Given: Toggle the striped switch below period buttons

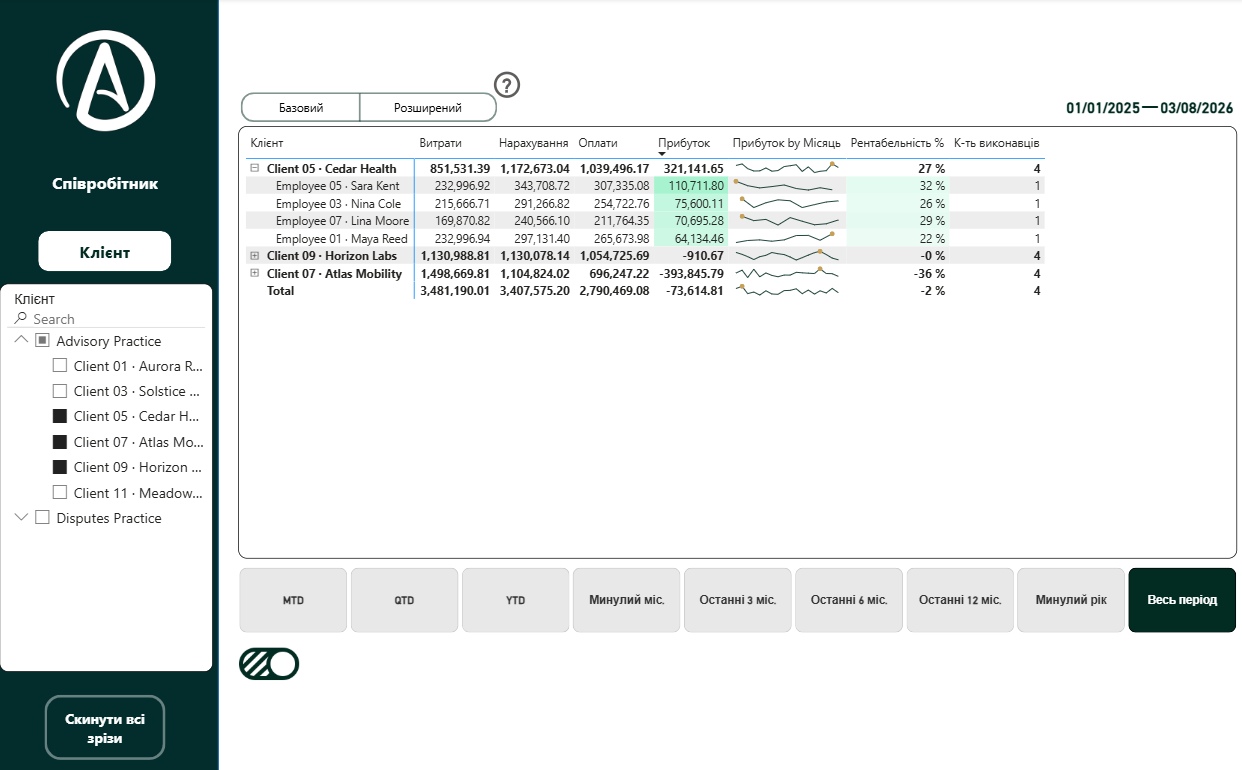Looking at the screenshot, I should click(x=269, y=664).
